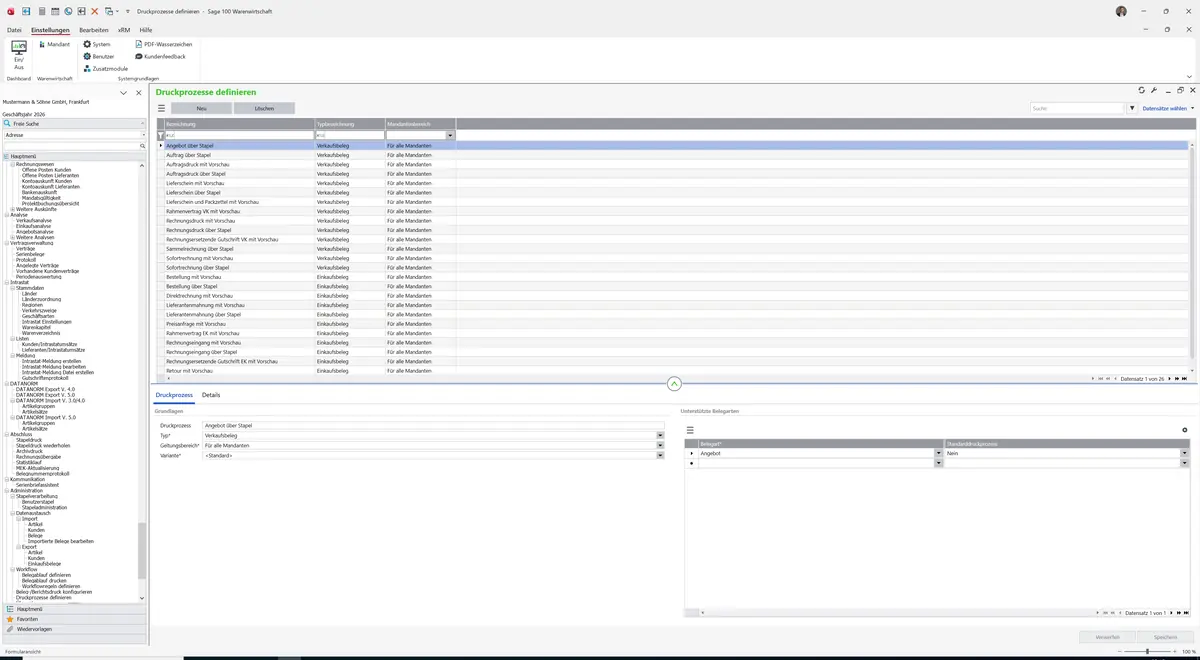Click the Suche input field

[x=1078, y=108]
